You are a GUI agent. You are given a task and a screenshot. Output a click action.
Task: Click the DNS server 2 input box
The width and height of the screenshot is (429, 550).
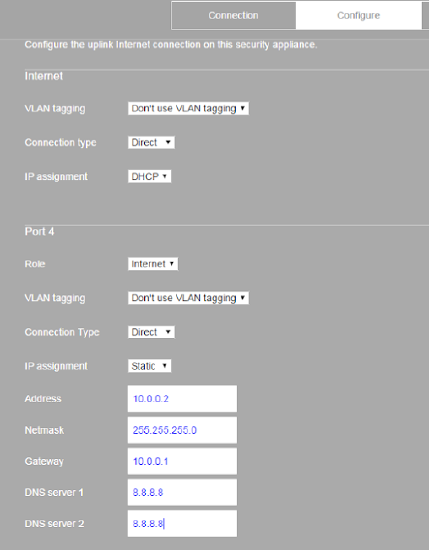pos(182,524)
